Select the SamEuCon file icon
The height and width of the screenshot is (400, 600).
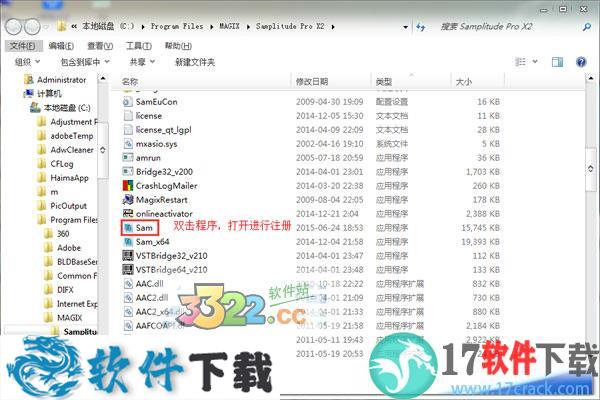[x=128, y=102]
